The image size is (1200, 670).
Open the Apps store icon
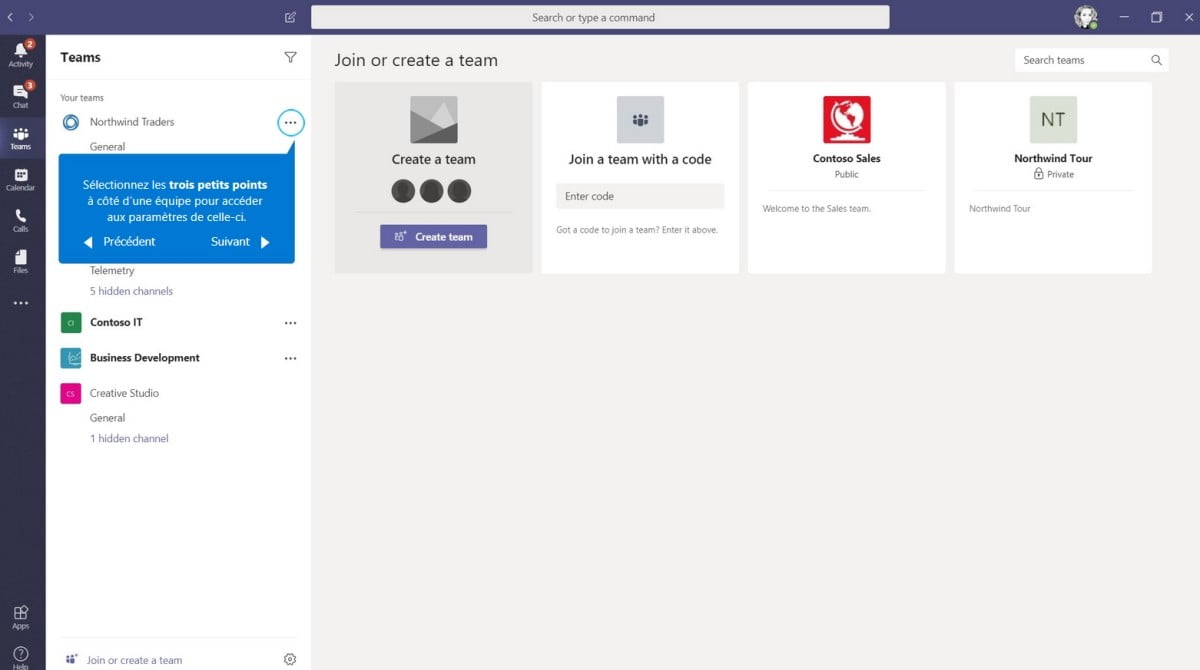click(21, 617)
